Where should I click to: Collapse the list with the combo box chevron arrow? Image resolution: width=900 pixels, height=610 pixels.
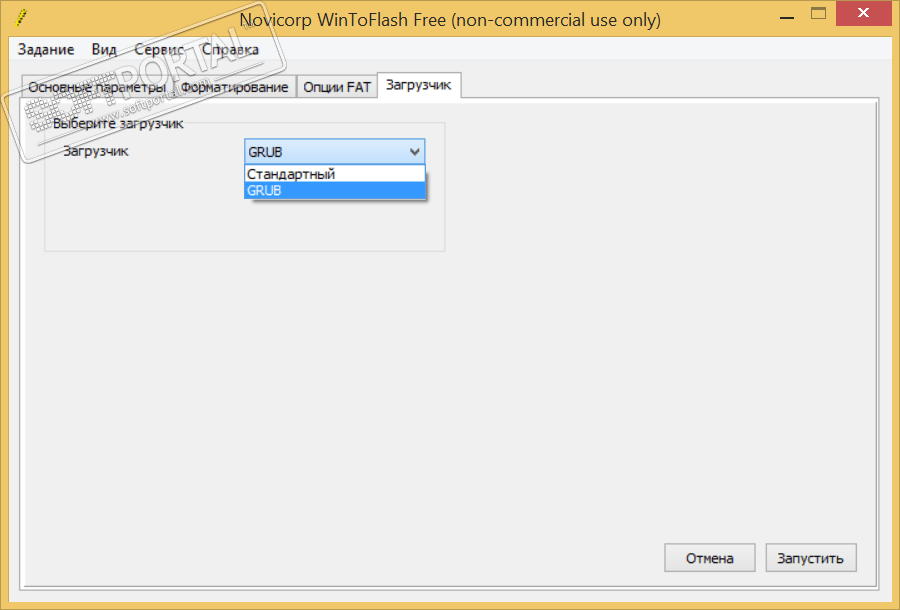coord(414,152)
